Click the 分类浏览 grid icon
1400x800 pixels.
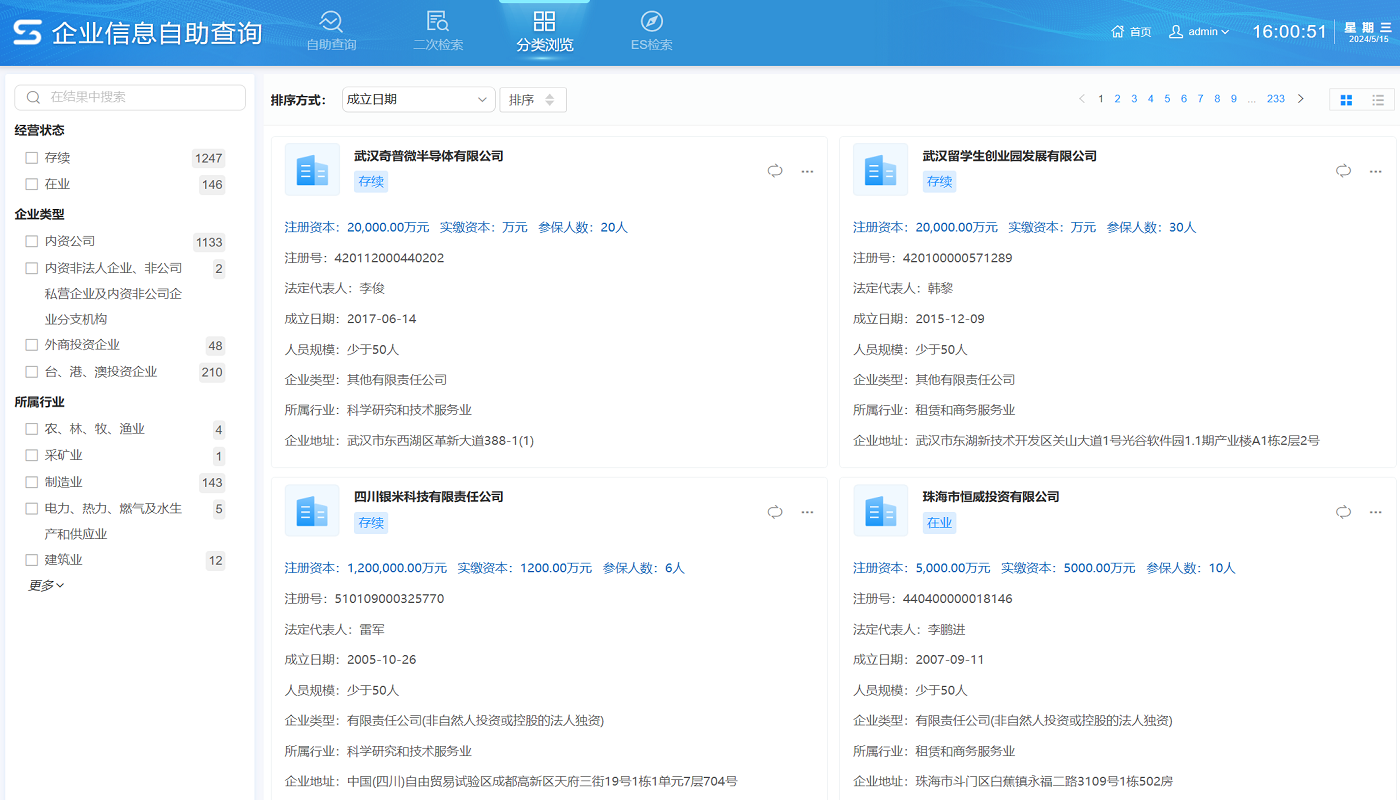(544, 19)
